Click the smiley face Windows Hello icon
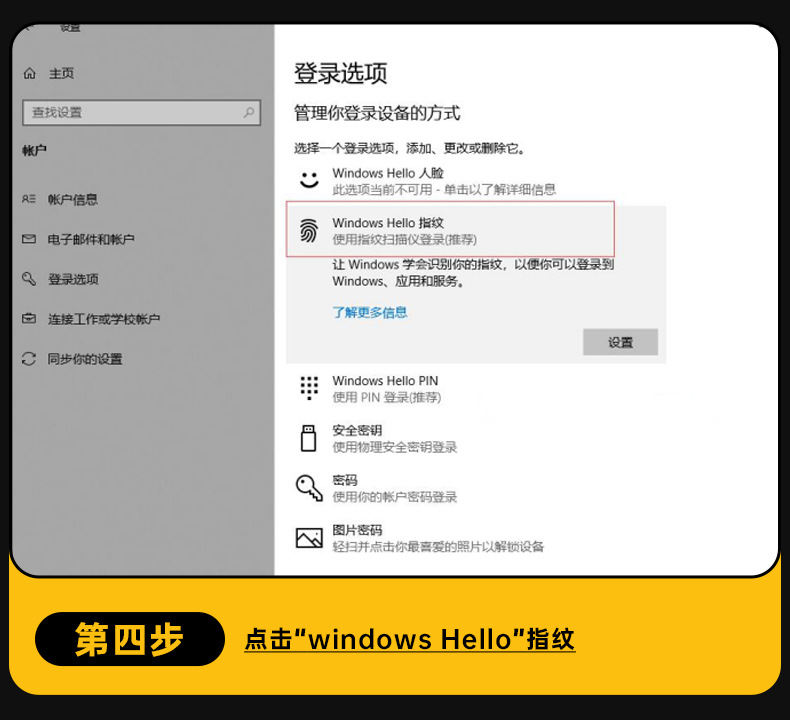 click(309, 180)
